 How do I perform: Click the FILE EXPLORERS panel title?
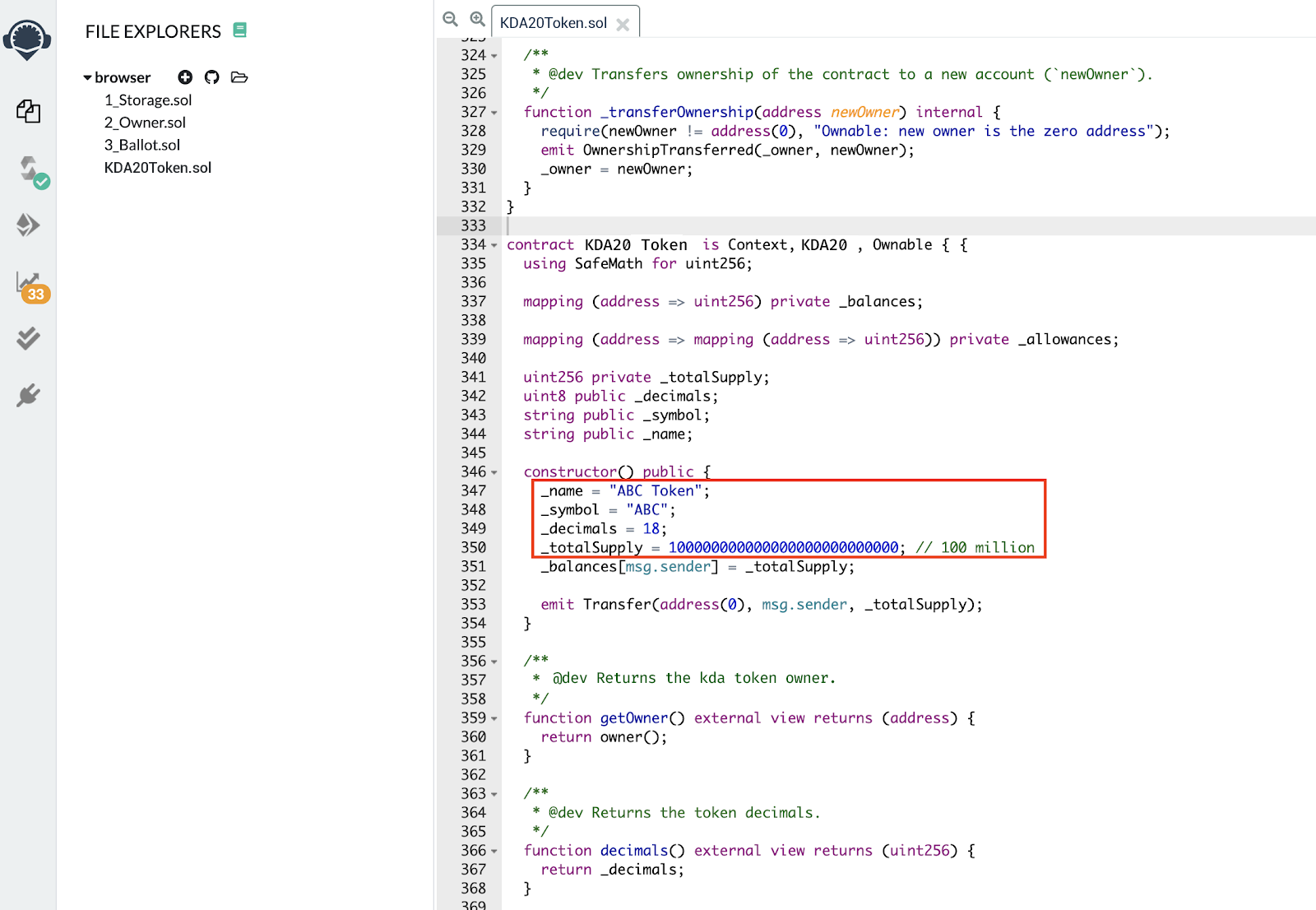tap(153, 31)
